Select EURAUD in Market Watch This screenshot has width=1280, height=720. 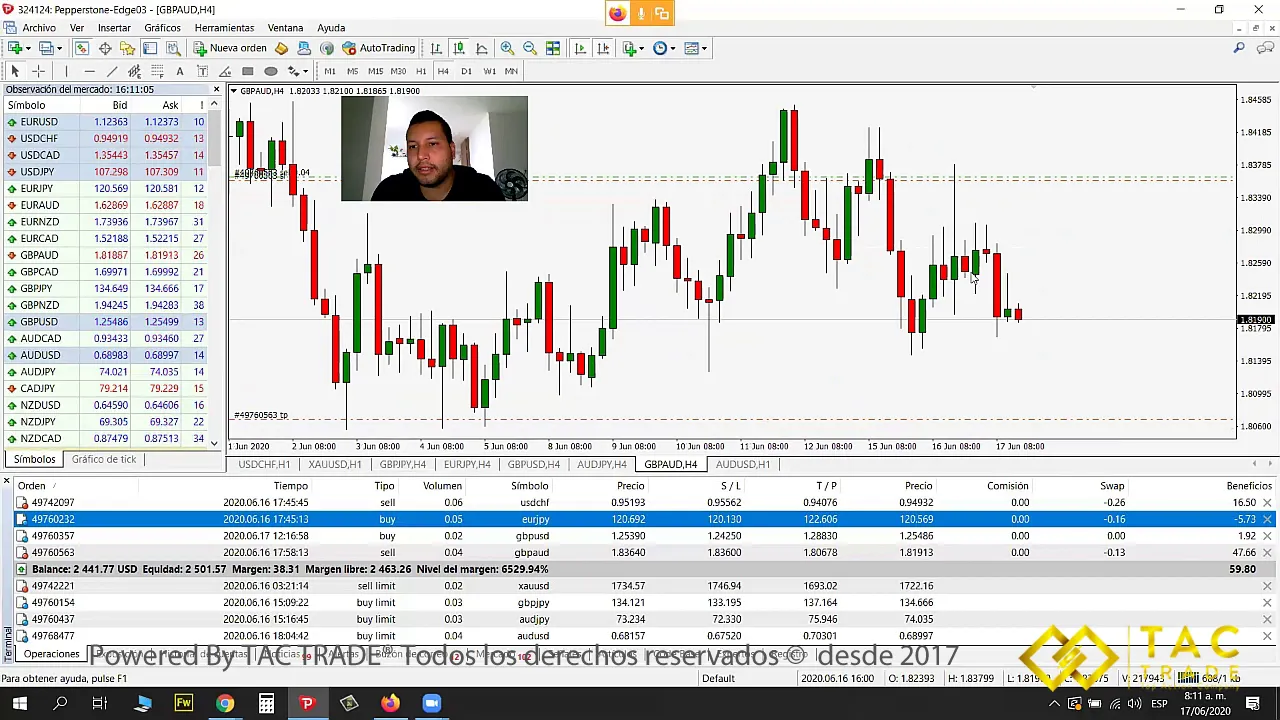[x=104, y=205]
